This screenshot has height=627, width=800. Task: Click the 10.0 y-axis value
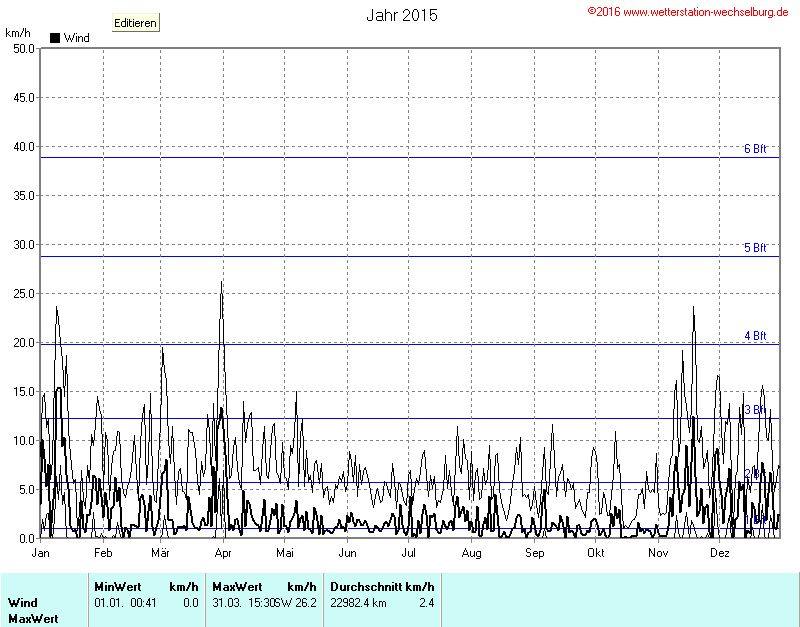(24, 441)
